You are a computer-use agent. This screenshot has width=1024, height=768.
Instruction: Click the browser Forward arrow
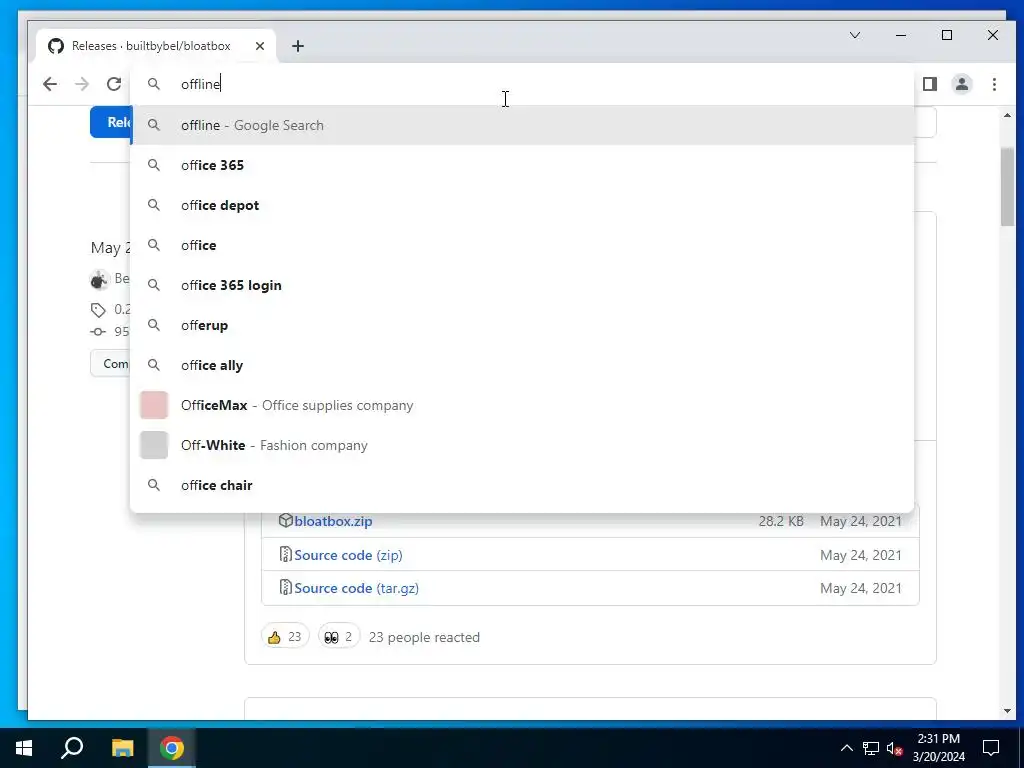tap(82, 84)
